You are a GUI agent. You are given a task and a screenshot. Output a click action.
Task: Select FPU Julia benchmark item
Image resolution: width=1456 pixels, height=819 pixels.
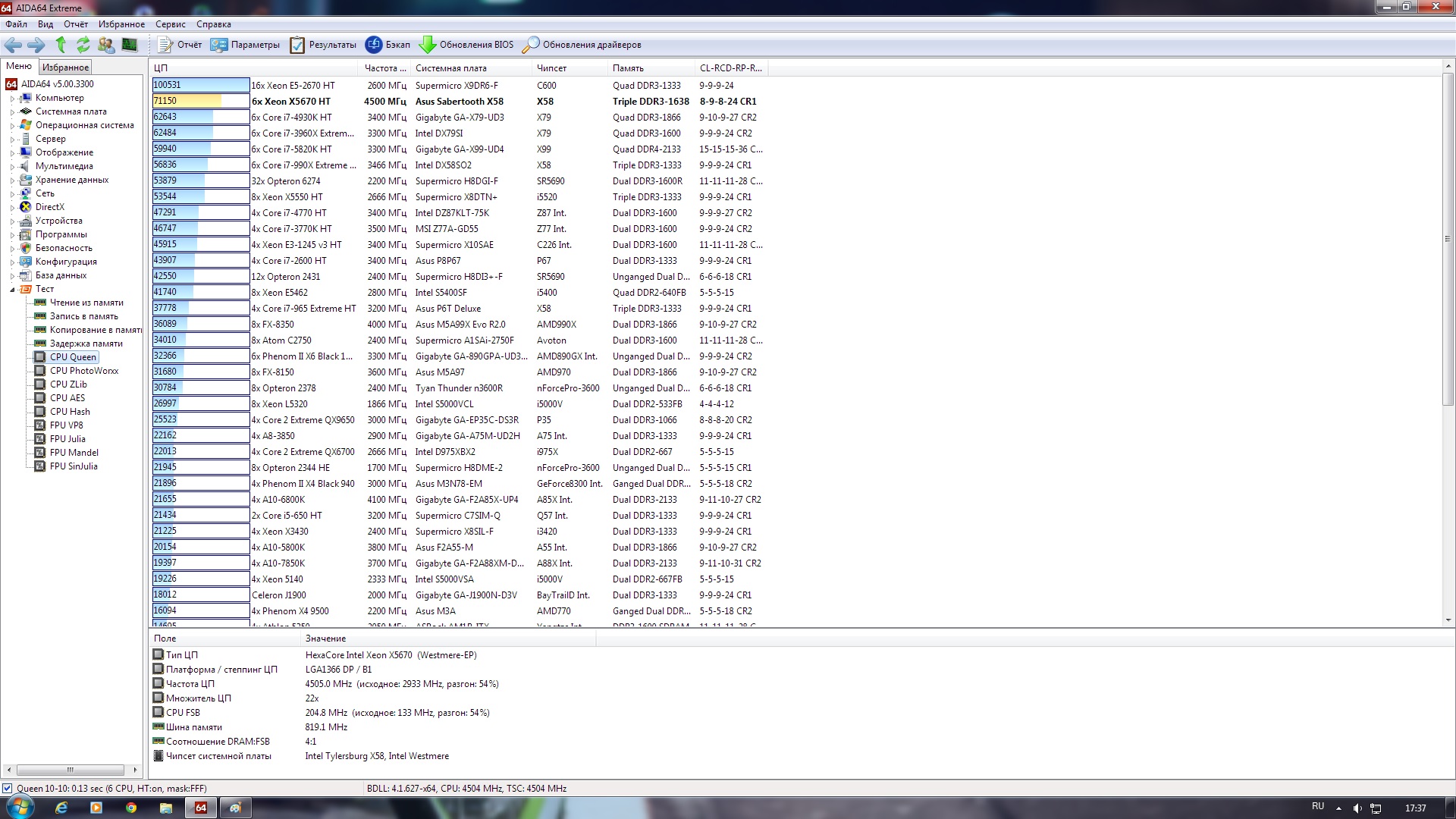[67, 439]
